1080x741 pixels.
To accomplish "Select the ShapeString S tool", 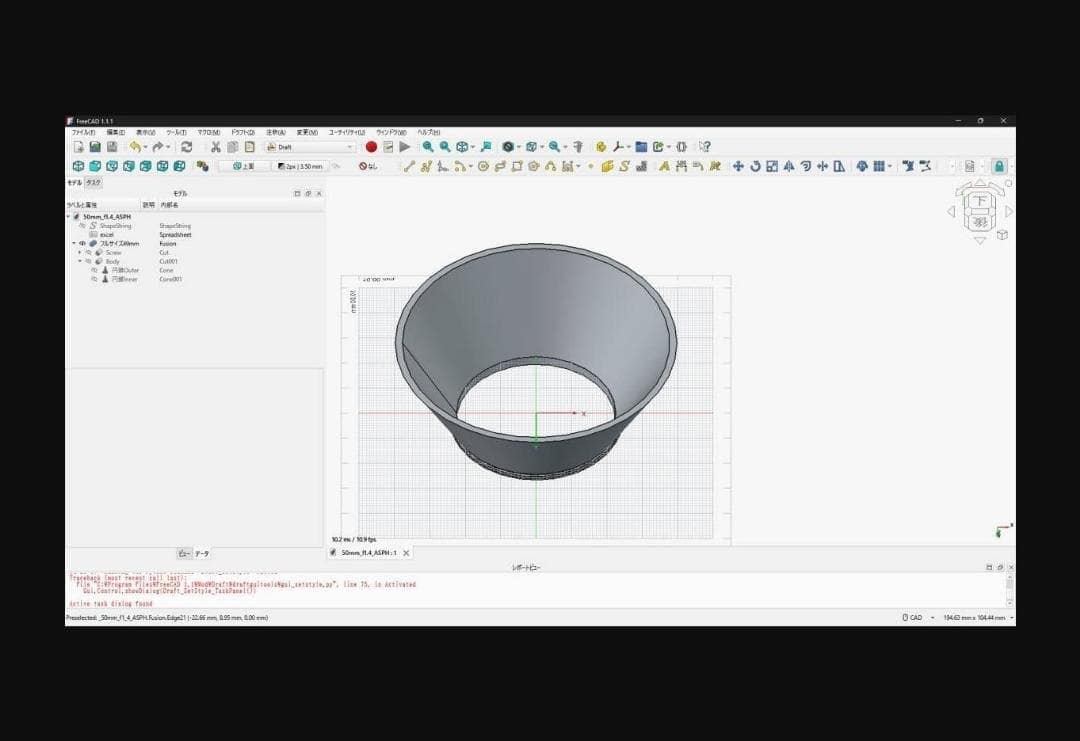I will [x=624, y=166].
